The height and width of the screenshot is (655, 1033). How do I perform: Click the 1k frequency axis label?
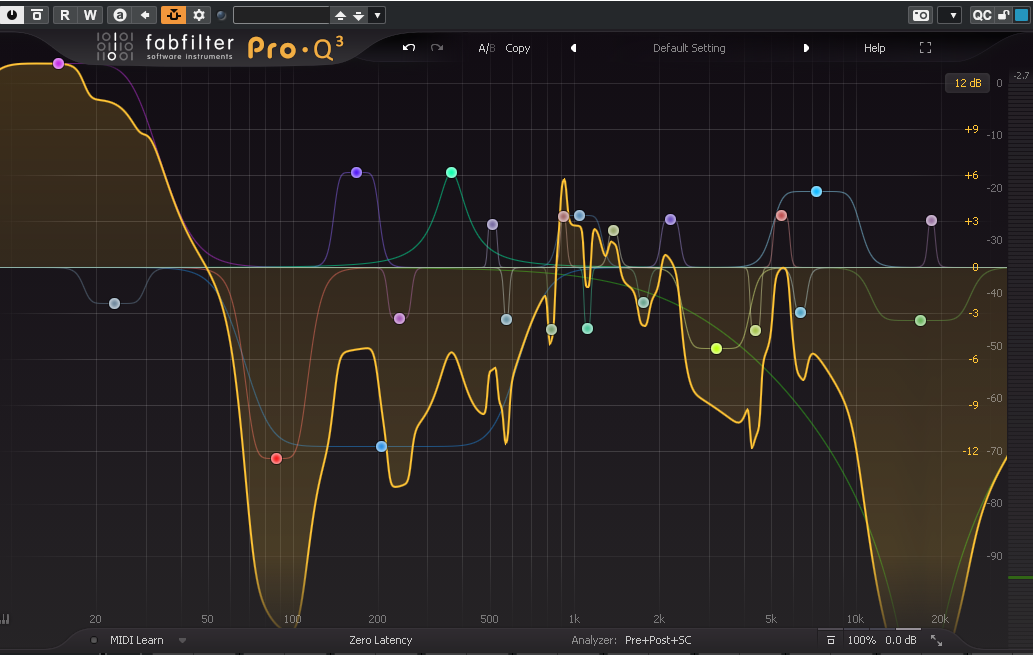(574, 619)
